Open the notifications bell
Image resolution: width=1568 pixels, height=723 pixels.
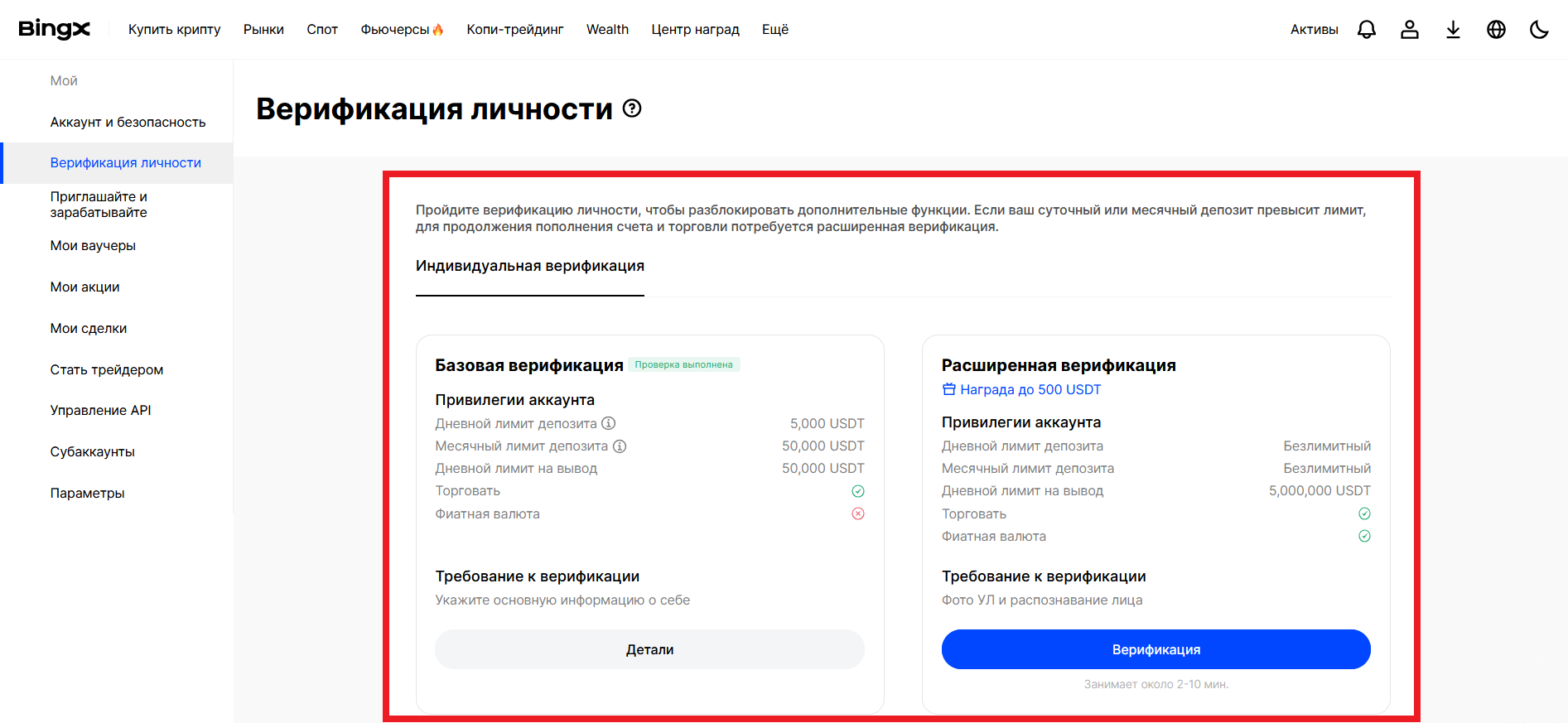1367,30
